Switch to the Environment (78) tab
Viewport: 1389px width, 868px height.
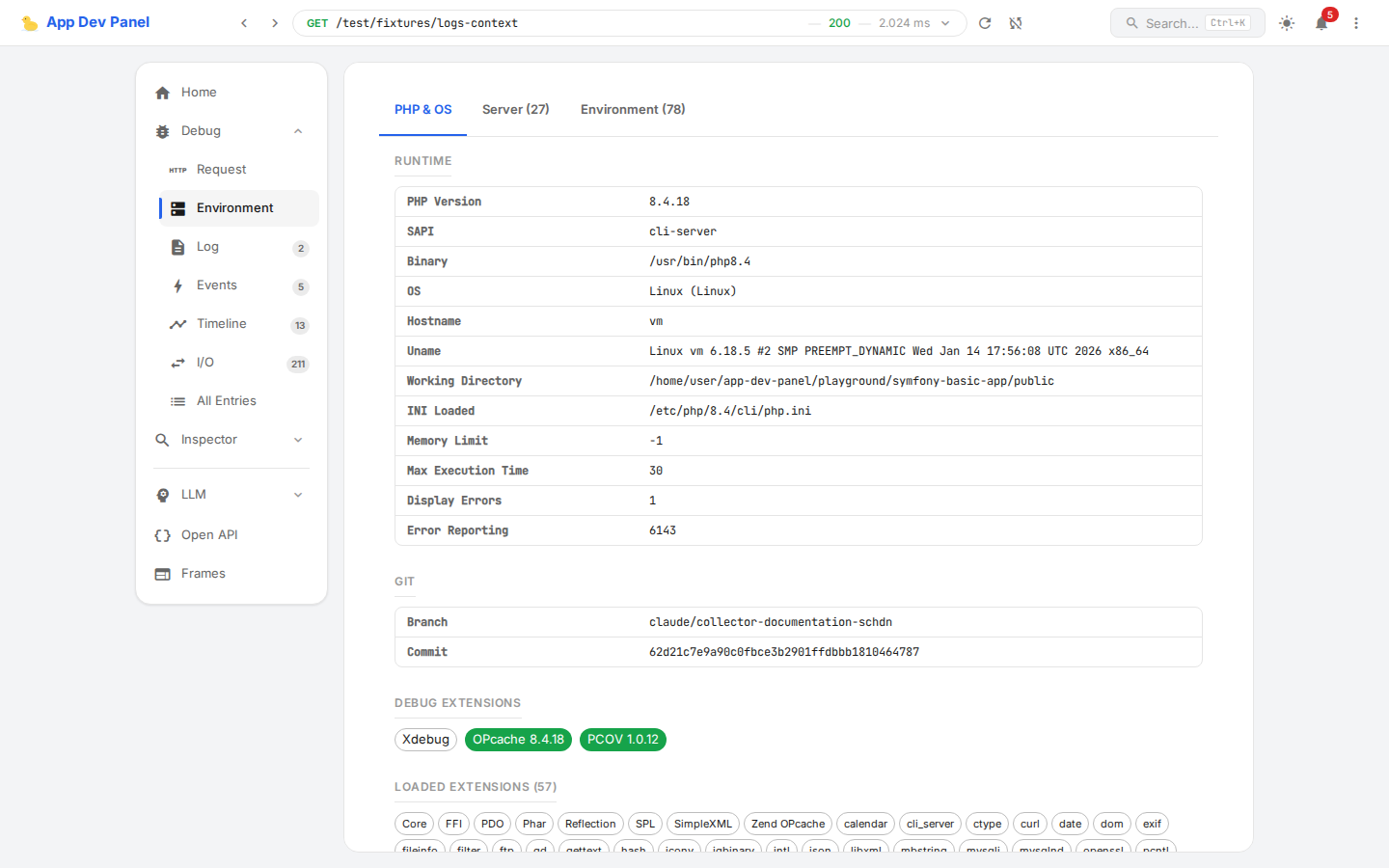633,109
